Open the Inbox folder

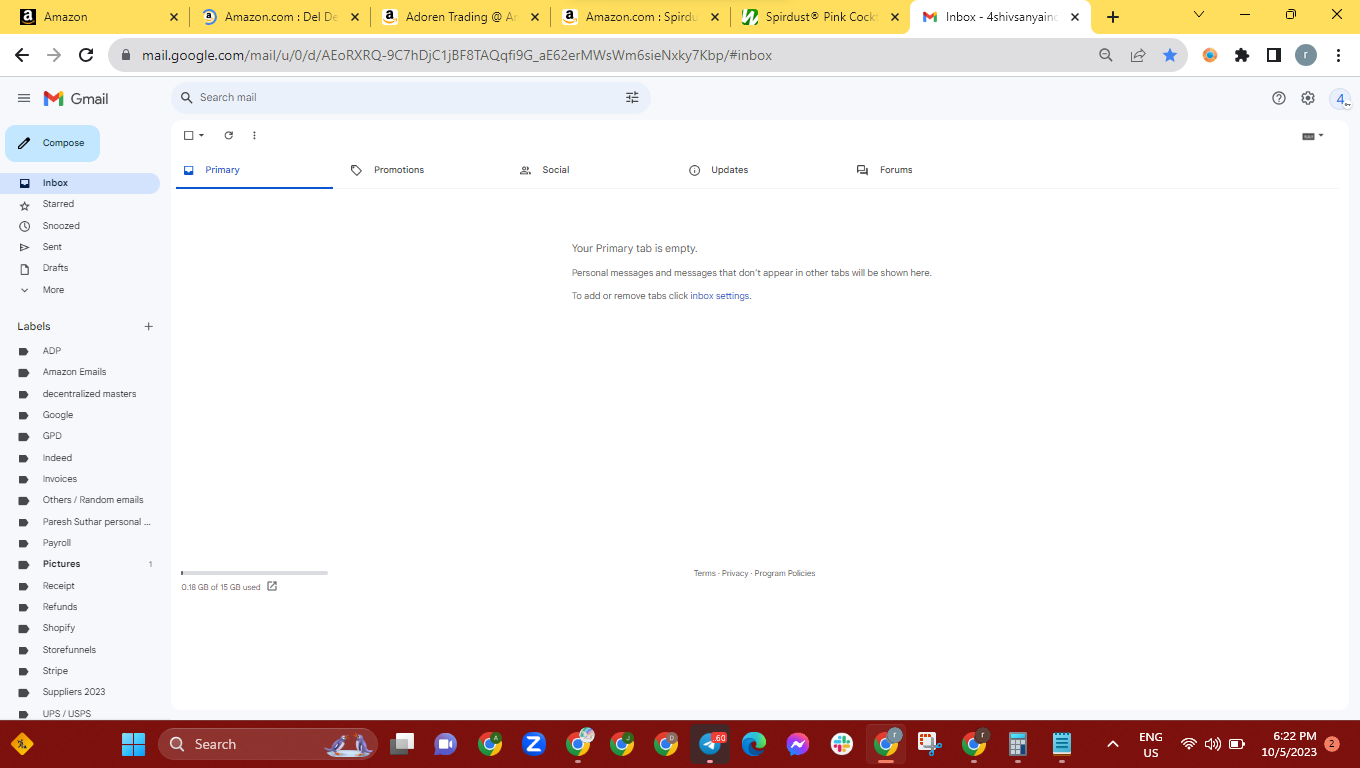click(x=80, y=183)
